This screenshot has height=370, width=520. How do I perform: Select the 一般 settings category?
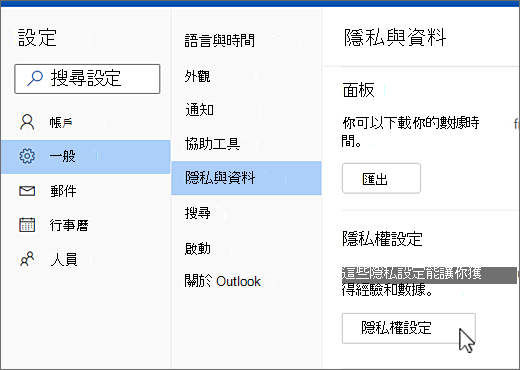(x=85, y=157)
